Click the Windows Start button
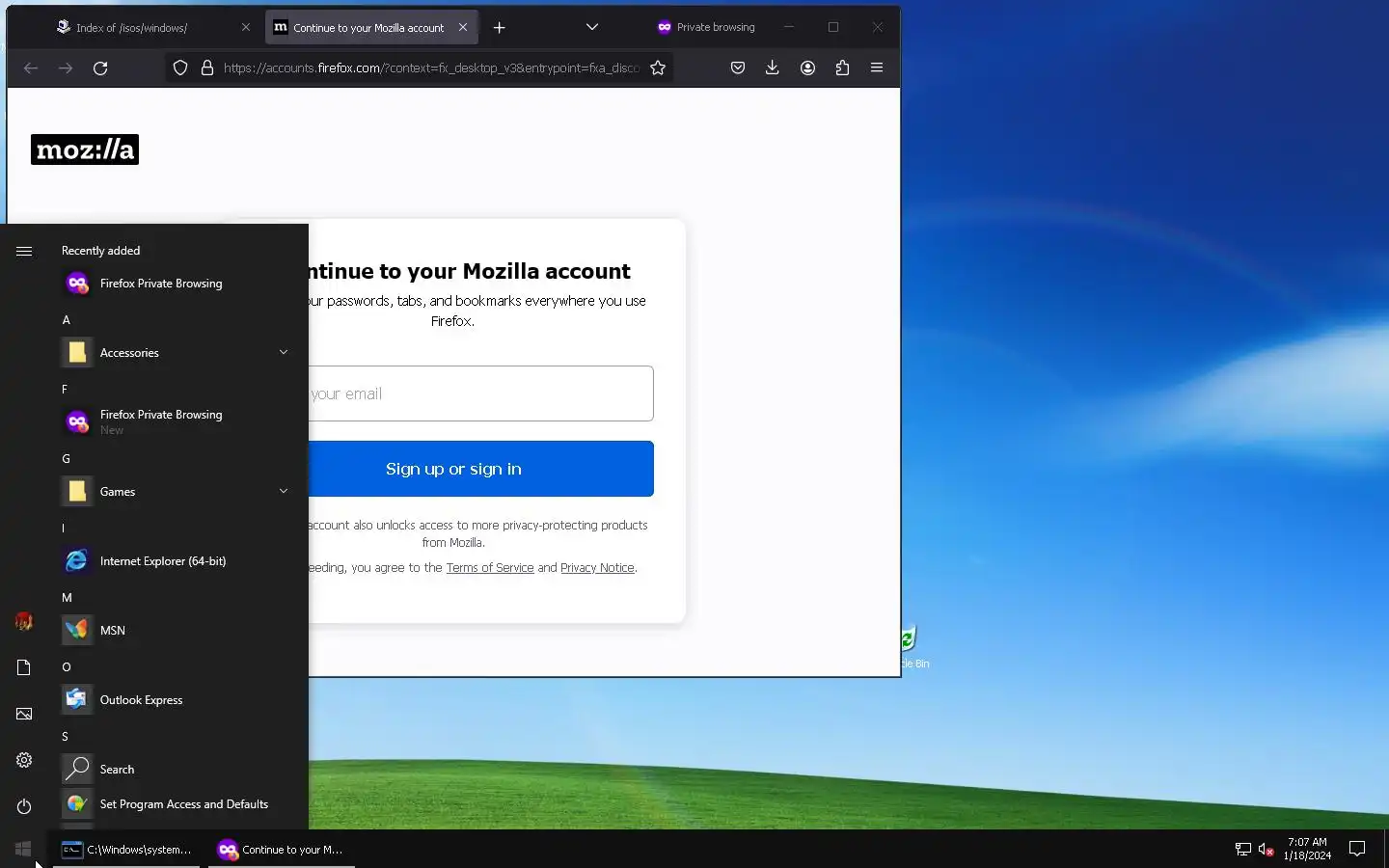 [x=23, y=849]
